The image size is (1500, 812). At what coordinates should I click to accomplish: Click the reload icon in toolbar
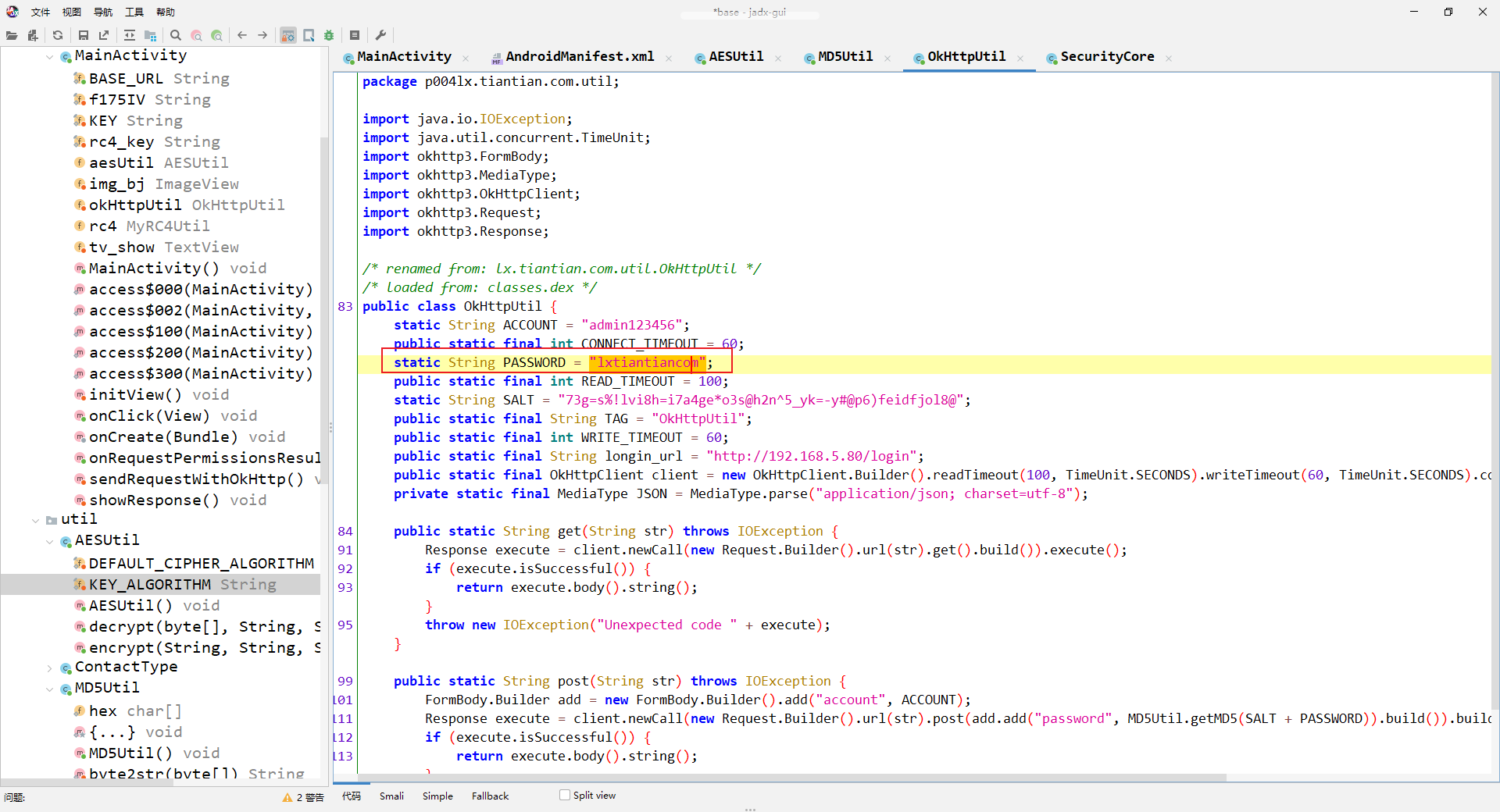[x=58, y=35]
